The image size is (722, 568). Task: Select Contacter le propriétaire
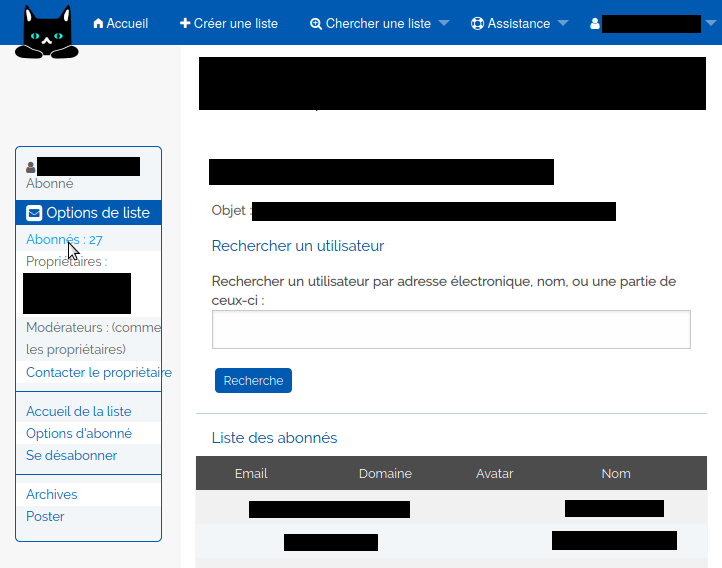click(98, 372)
